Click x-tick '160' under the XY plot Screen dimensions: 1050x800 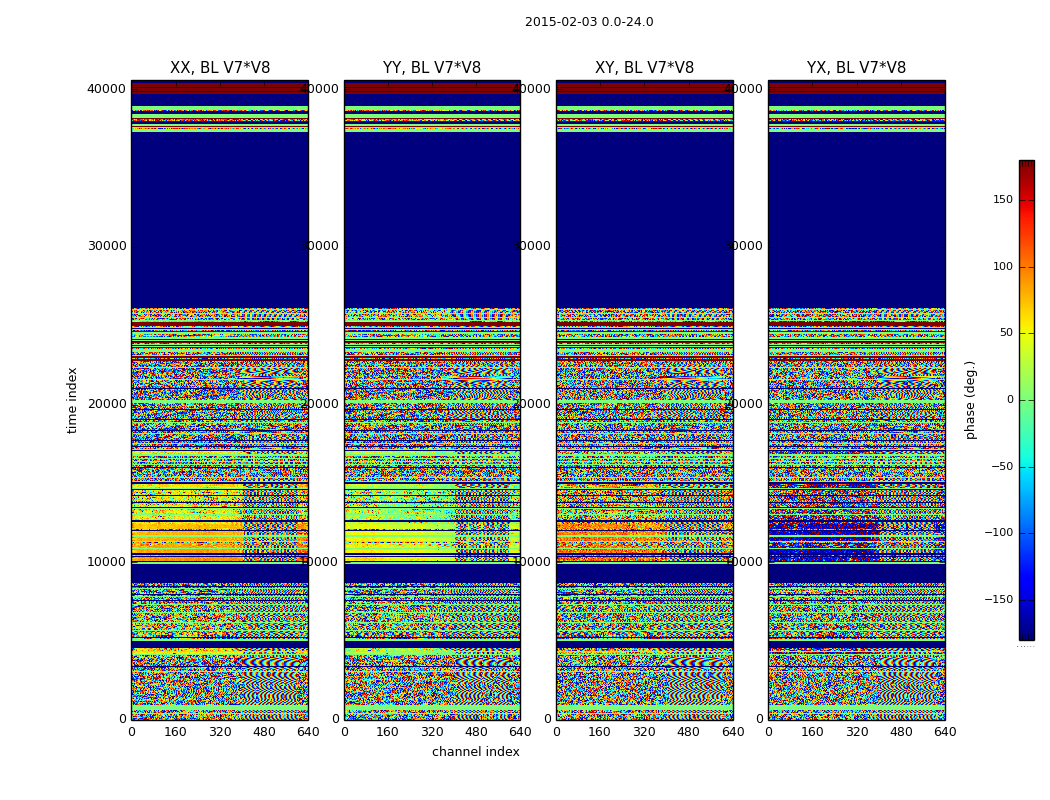tap(599, 732)
